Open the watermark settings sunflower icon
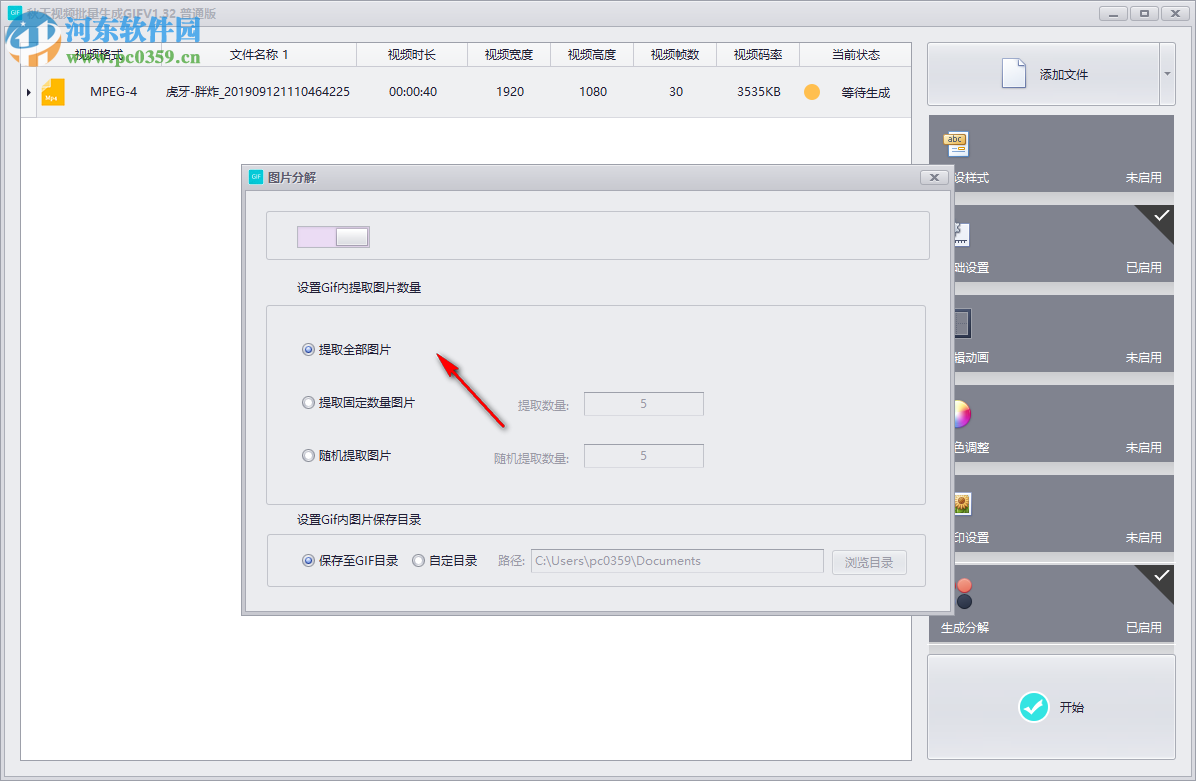The image size is (1196, 781). coord(963,503)
